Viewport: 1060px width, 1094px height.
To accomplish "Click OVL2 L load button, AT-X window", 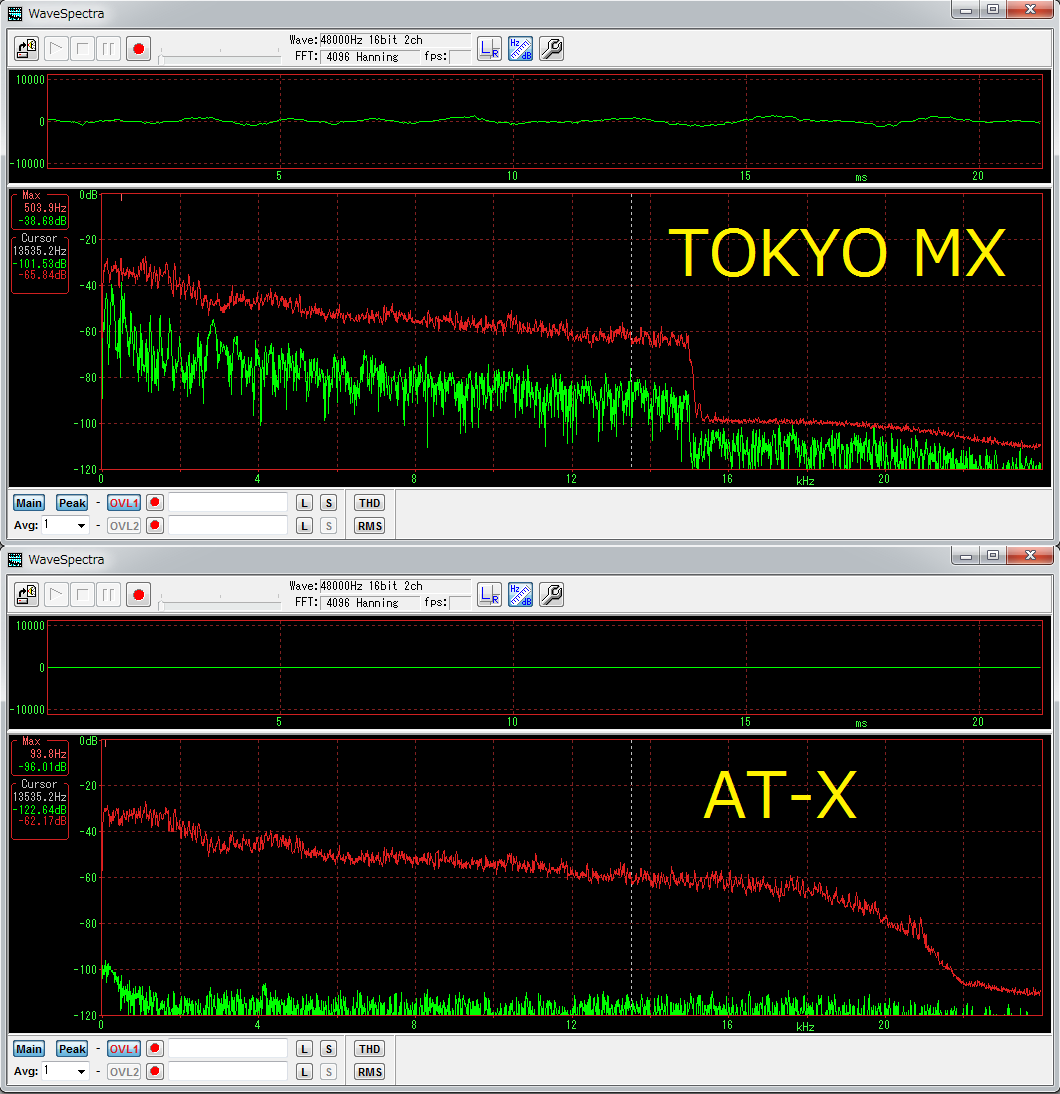I will pos(304,1072).
